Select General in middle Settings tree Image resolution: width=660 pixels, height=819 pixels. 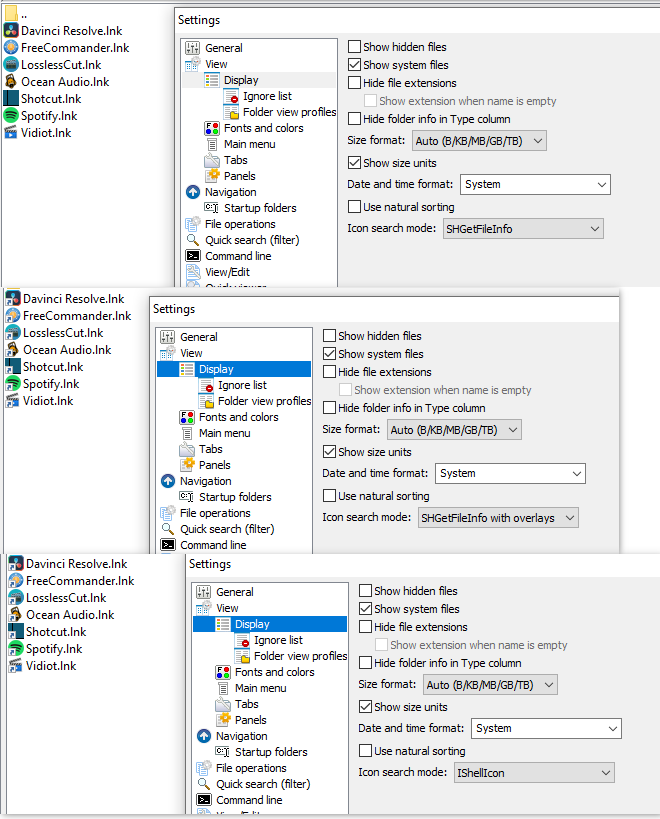click(198, 337)
